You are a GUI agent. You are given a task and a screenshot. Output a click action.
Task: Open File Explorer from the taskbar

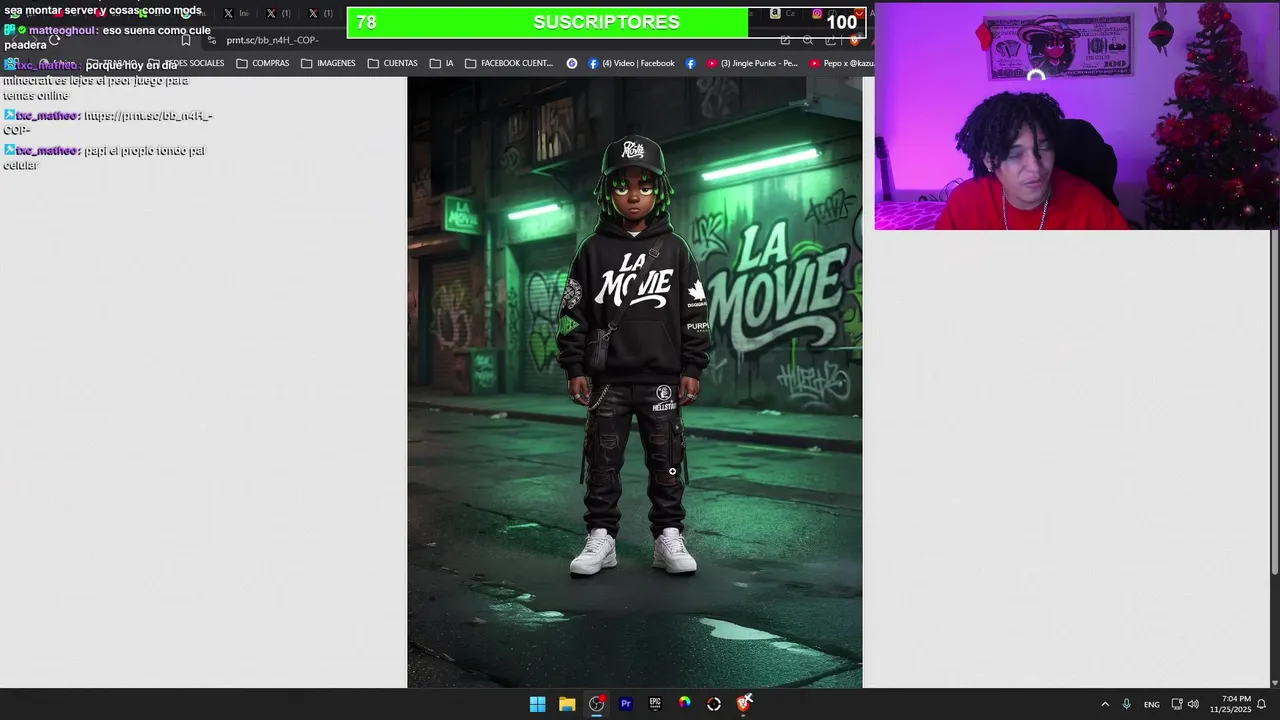pyautogui.click(x=567, y=704)
